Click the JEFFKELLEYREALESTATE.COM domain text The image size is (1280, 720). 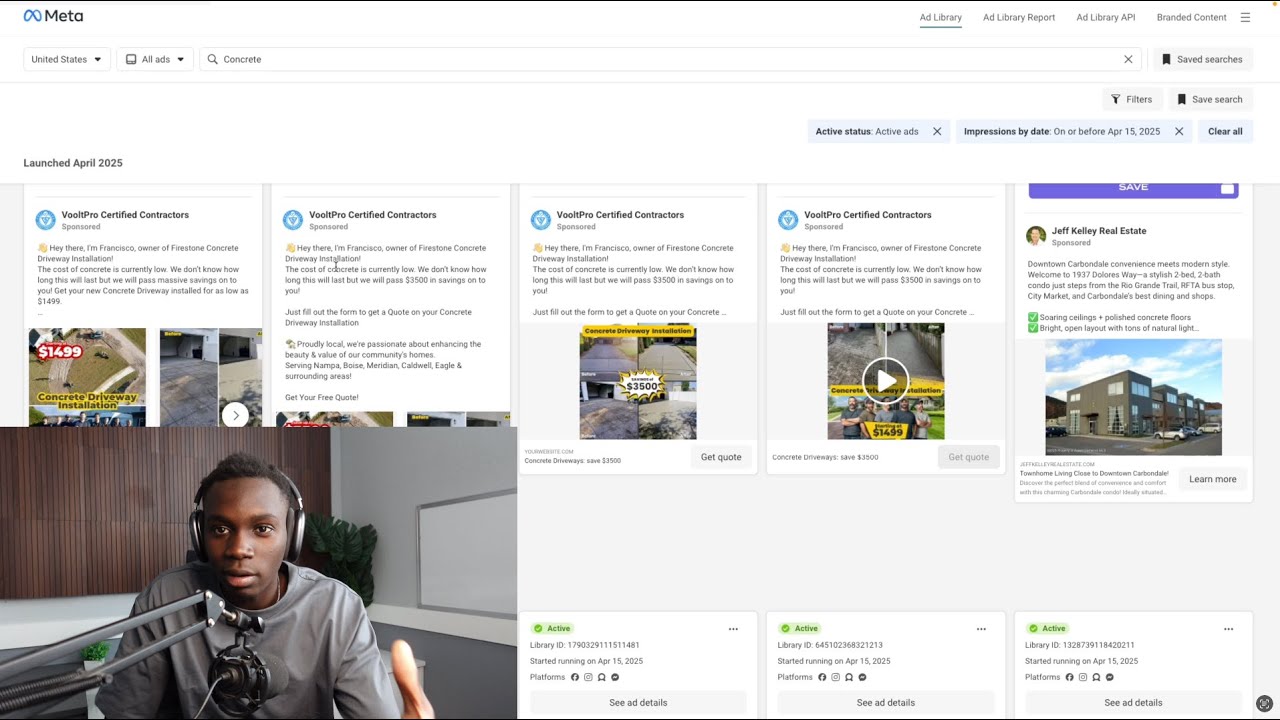[x=1057, y=464]
